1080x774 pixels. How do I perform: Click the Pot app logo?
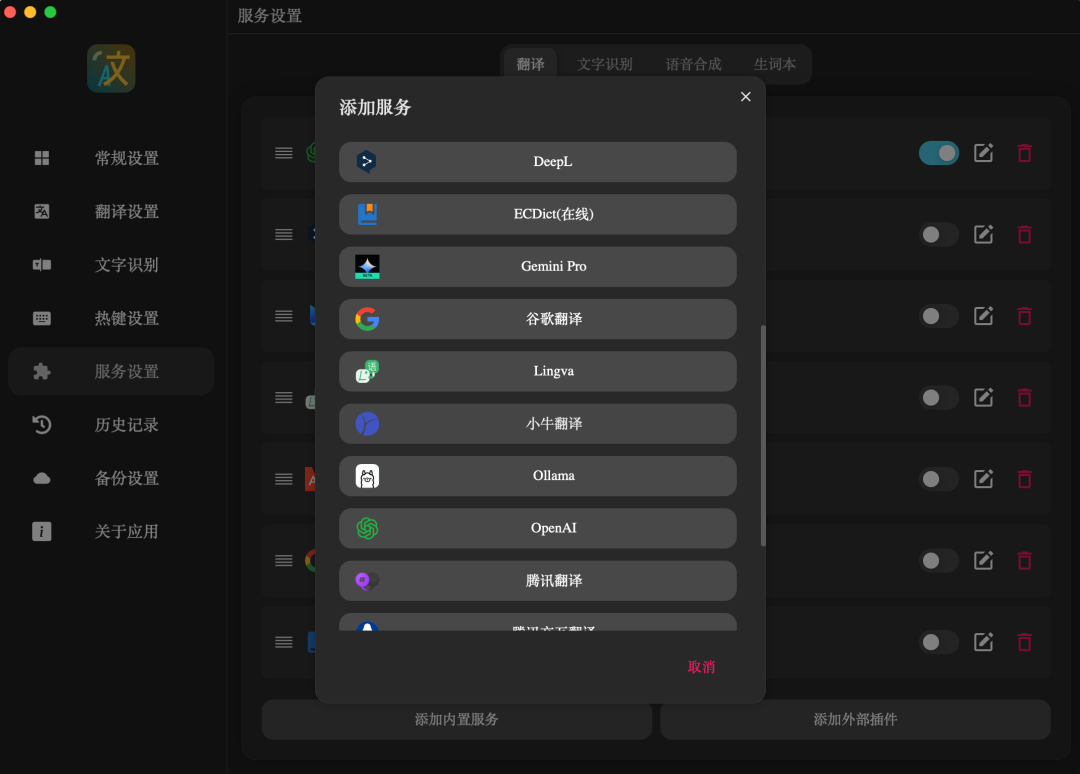coord(111,68)
